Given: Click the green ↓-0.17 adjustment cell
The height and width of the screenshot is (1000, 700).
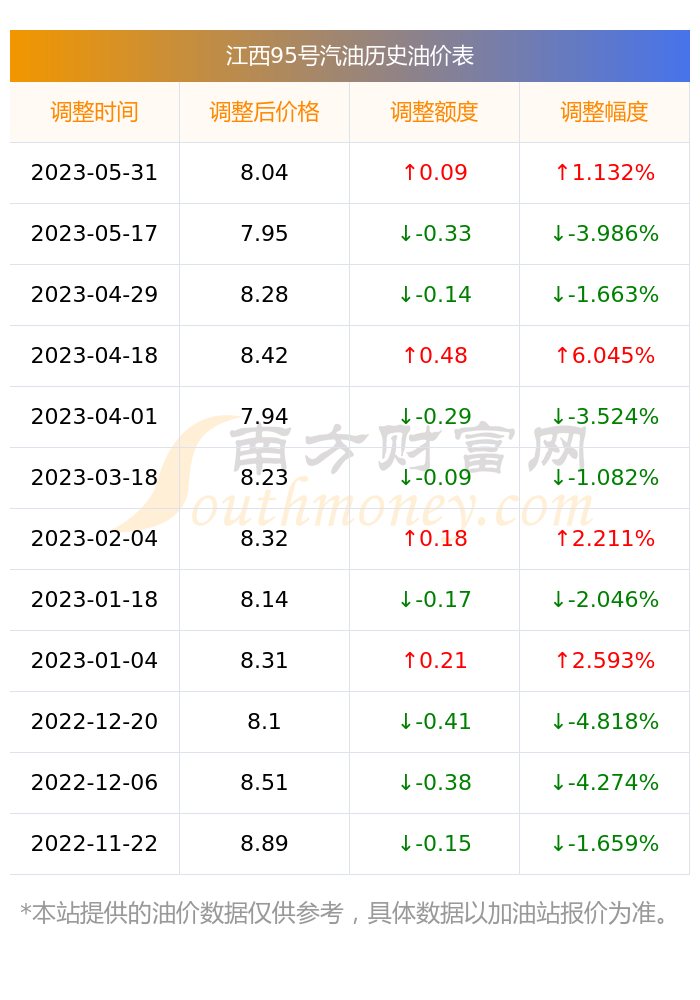Looking at the screenshot, I should click(435, 599).
